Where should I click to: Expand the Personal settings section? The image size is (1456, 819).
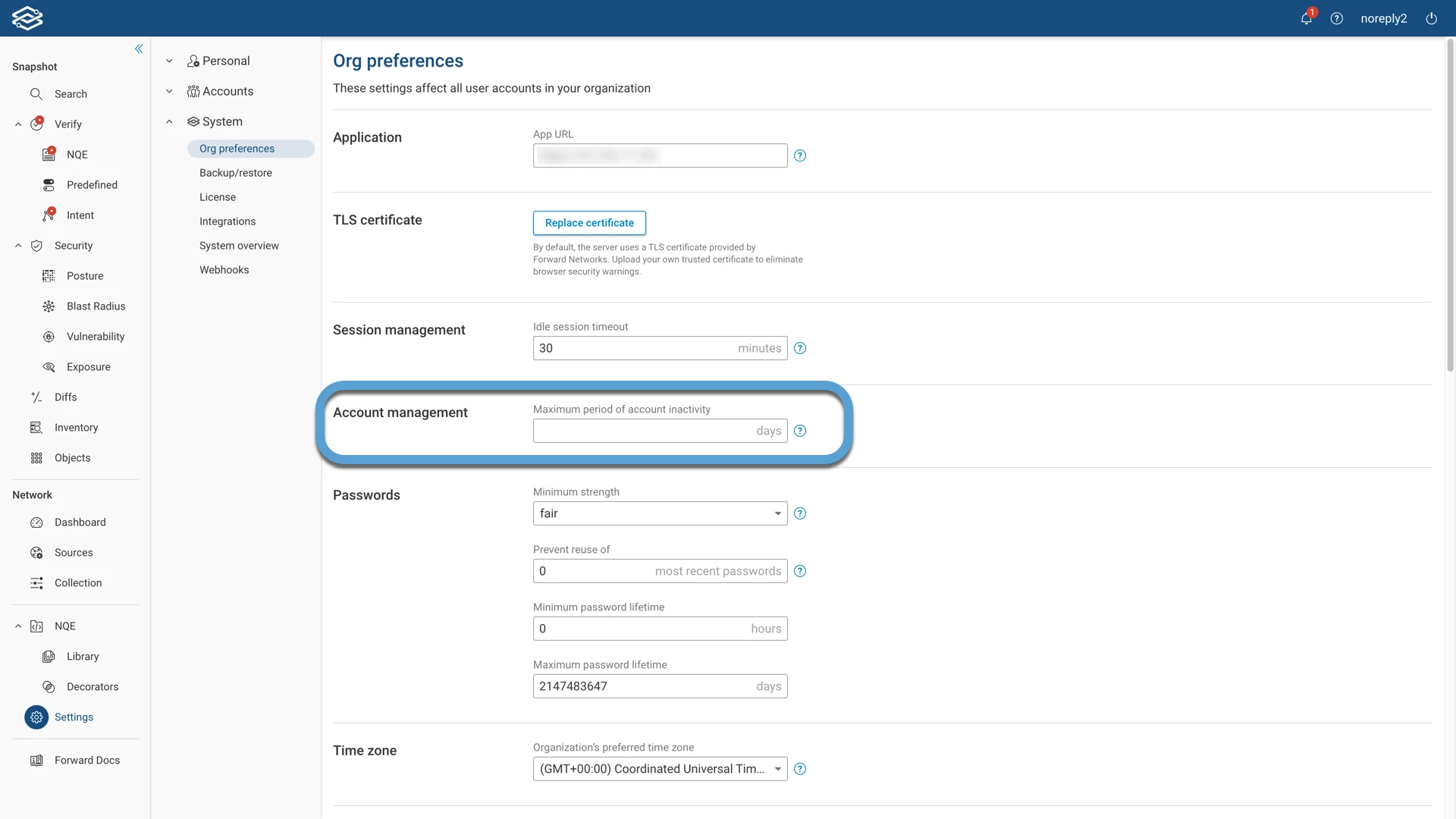[x=169, y=61]
